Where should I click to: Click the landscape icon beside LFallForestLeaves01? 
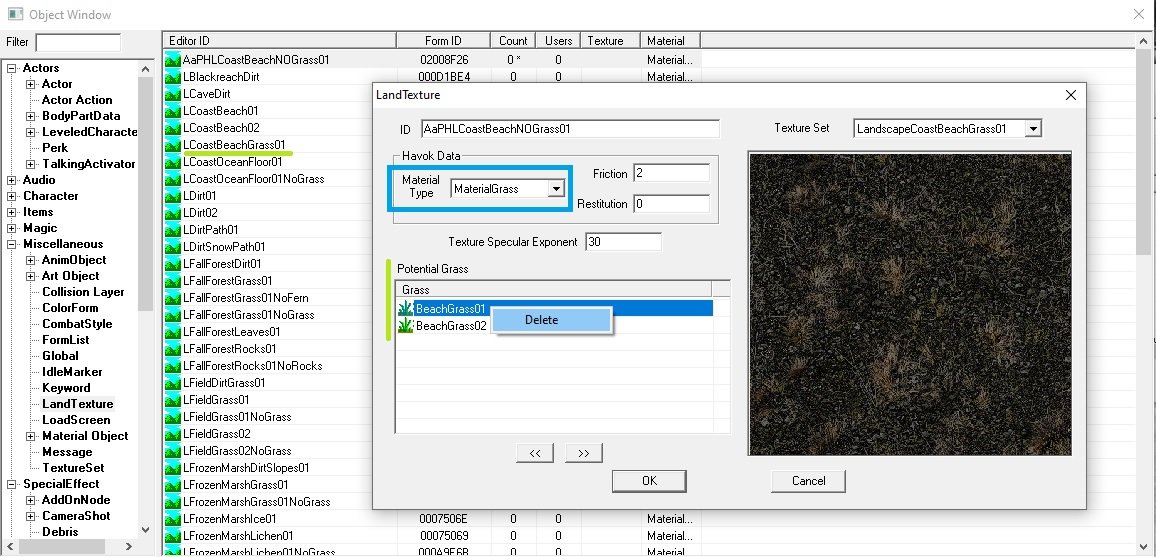point(173,332)
